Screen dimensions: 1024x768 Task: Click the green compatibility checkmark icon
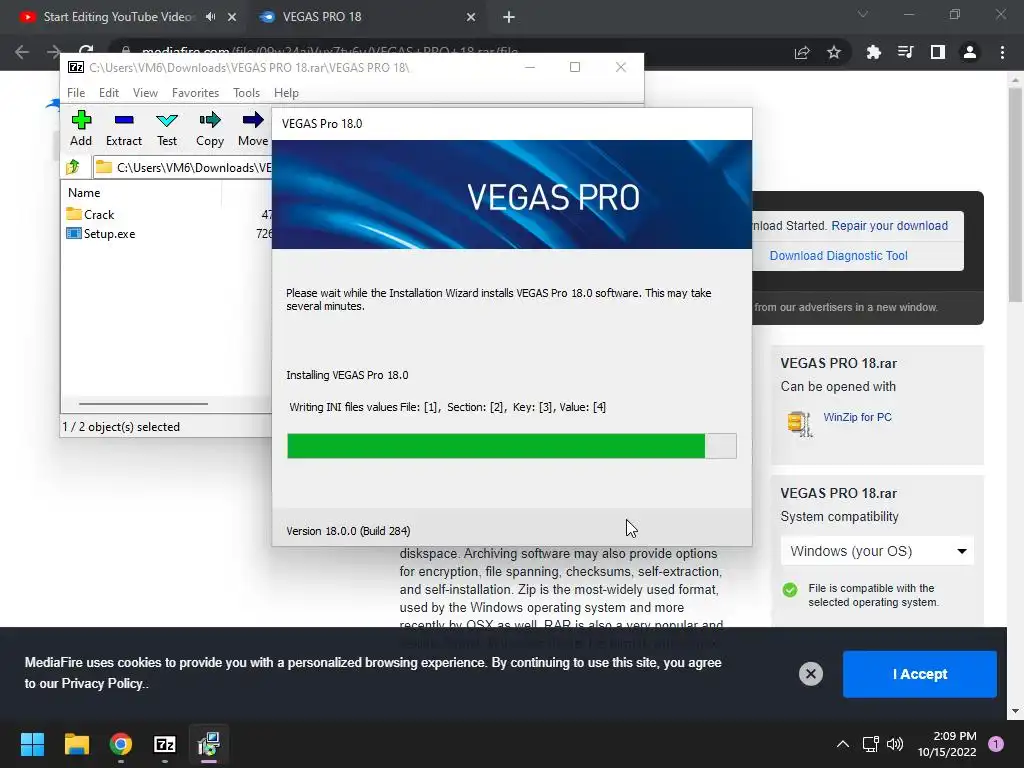[790, 590]
